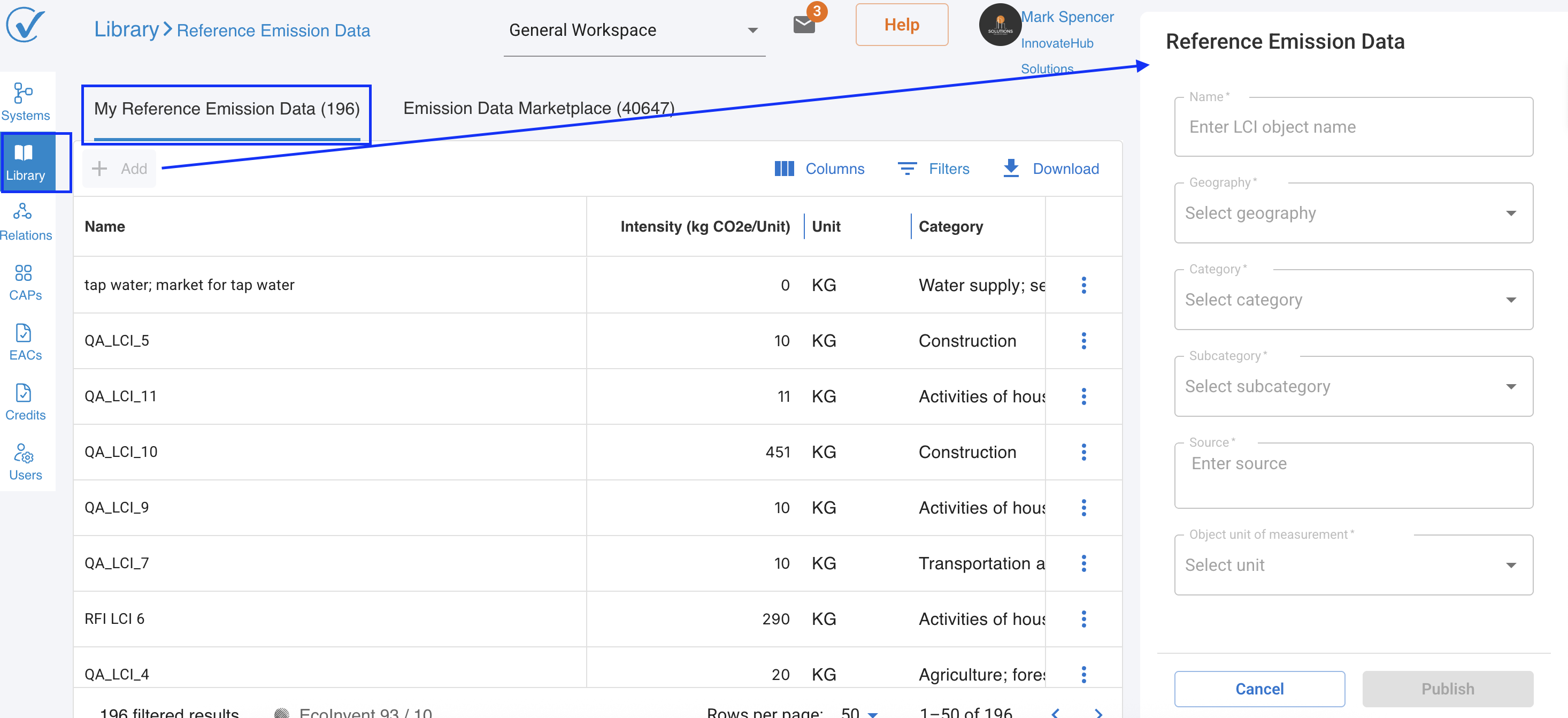The width and height of the screenshot is (1568, 718).
Task: Sort by Name column header
Action: click(105, 226)
